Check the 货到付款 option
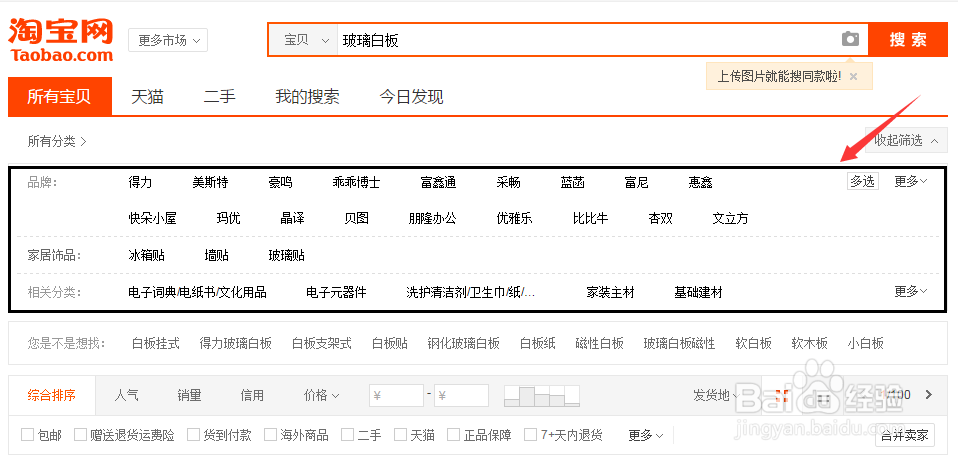 (193, 435)
